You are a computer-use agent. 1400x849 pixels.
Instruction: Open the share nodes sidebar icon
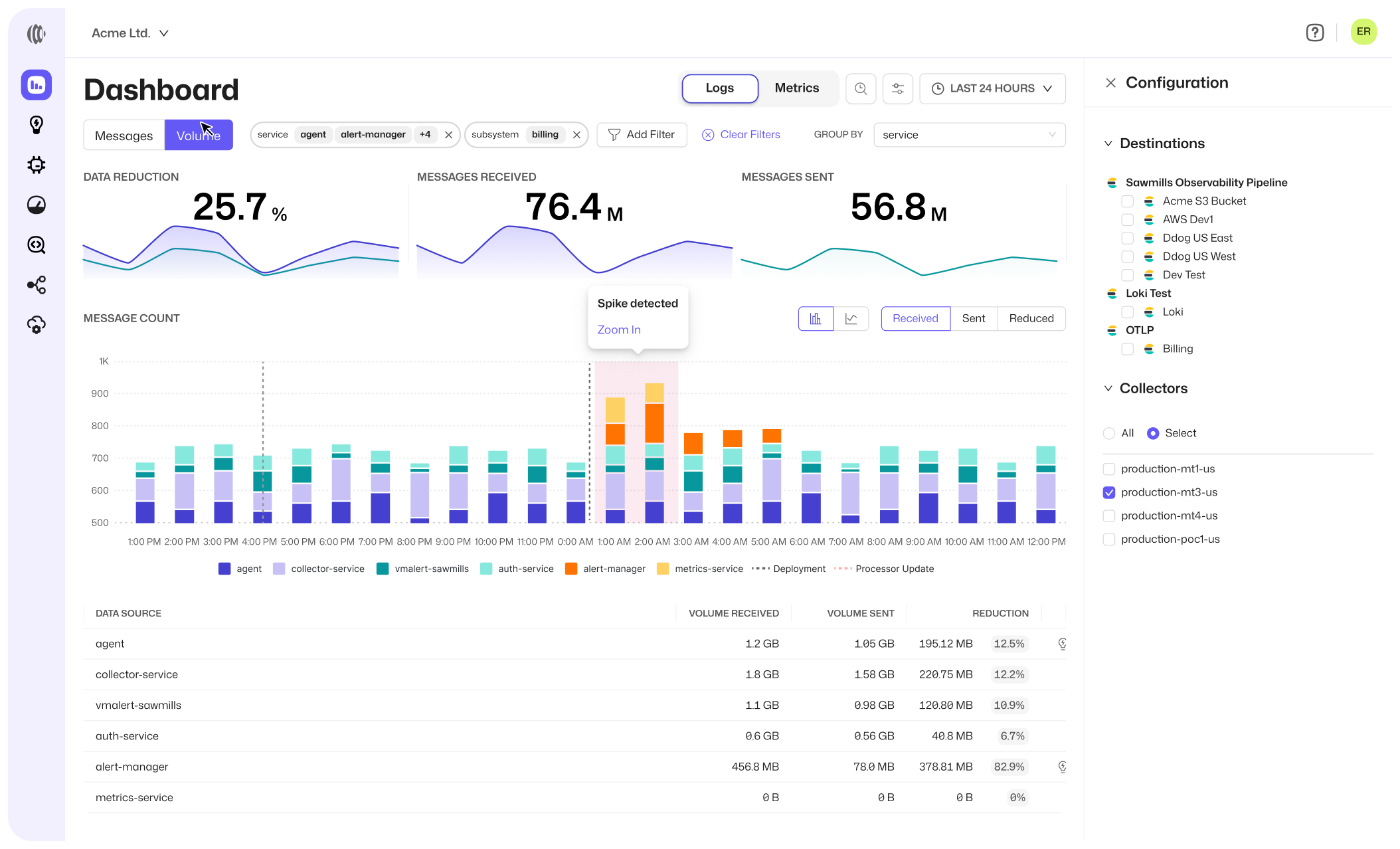37,285
